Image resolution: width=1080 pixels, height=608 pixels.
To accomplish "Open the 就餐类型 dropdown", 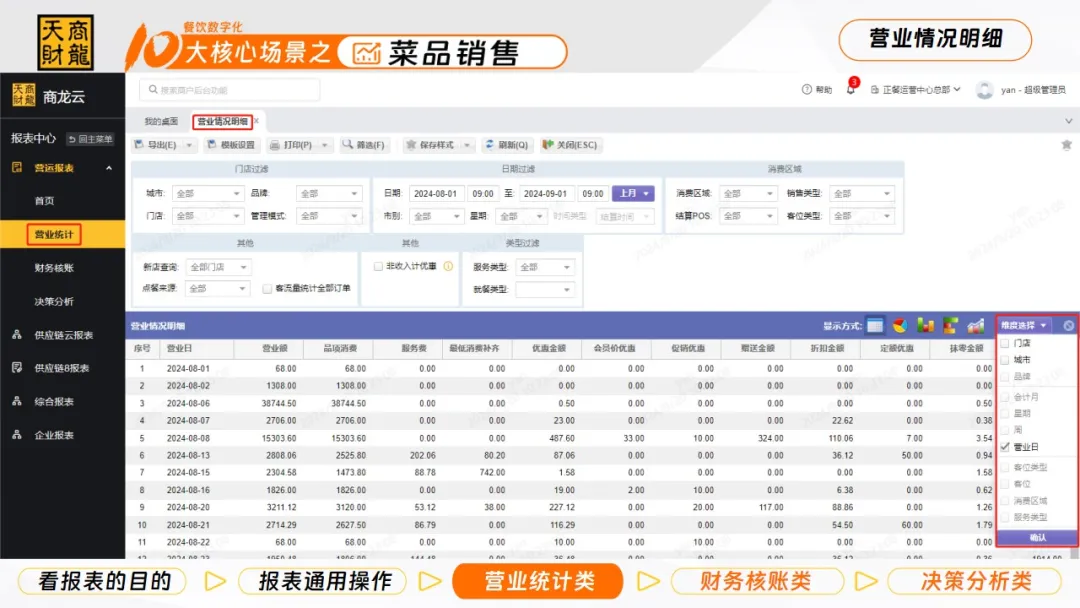I will point(544,289).
